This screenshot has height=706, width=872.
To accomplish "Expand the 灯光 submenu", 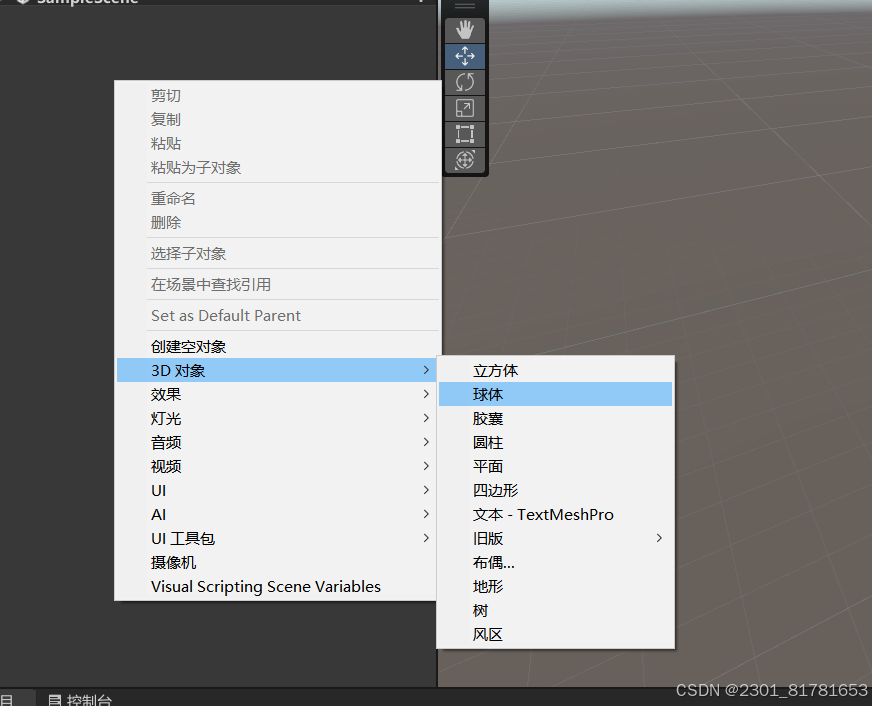I will [278, 418].
